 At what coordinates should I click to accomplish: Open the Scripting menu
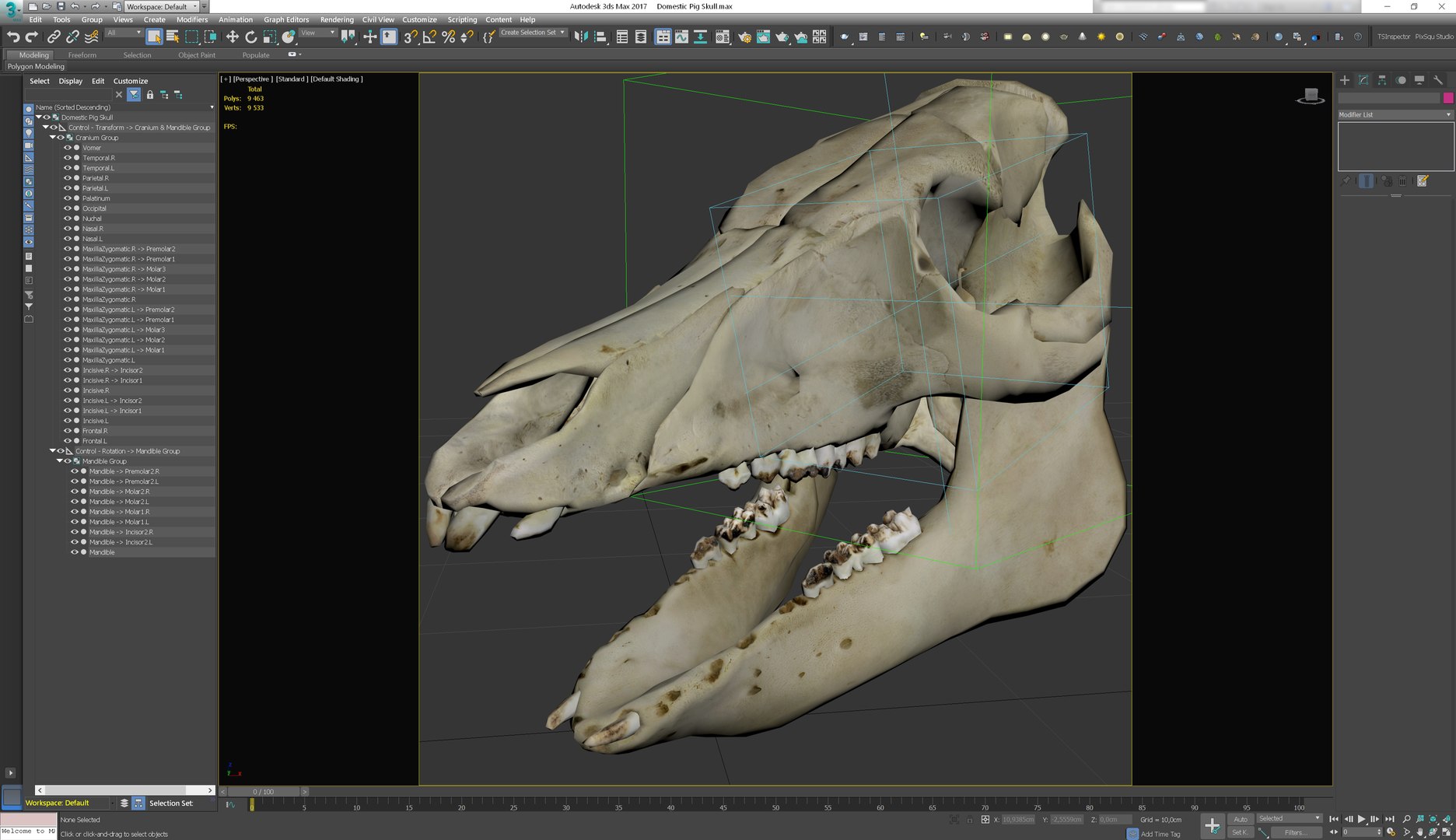coord(462,19)
